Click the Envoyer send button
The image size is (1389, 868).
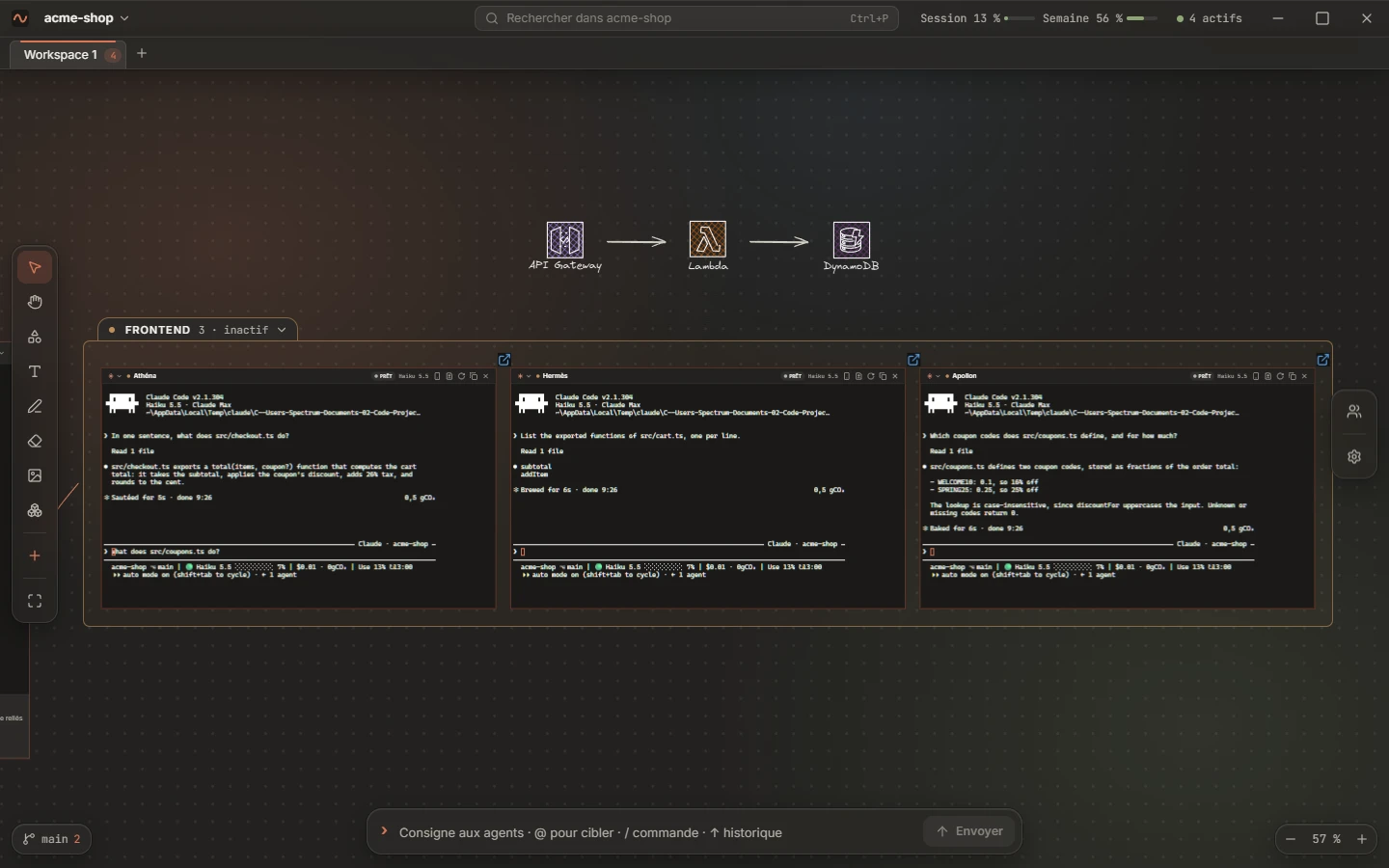click(970, 831)
